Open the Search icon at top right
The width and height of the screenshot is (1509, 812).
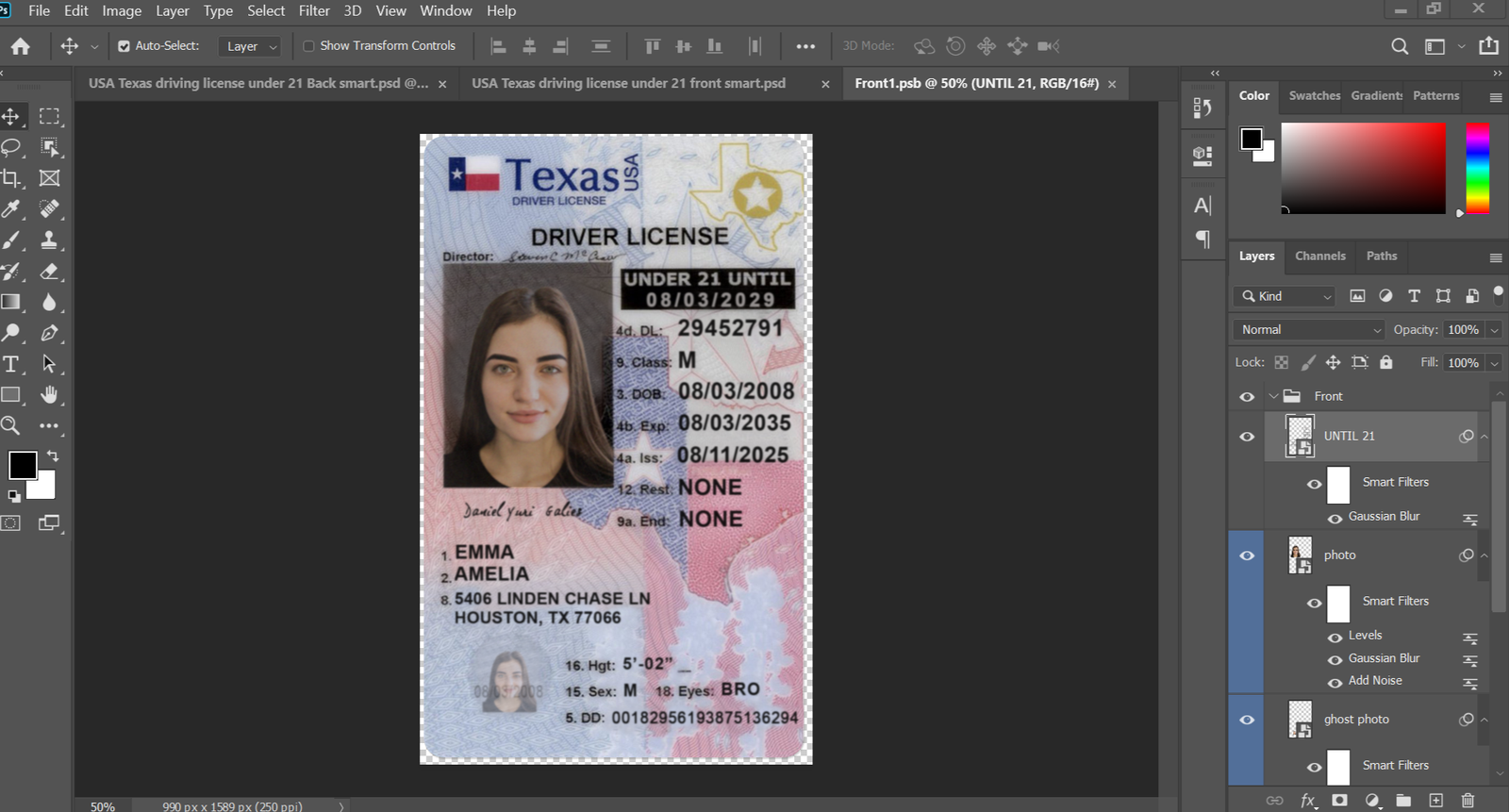[1400, 46]
